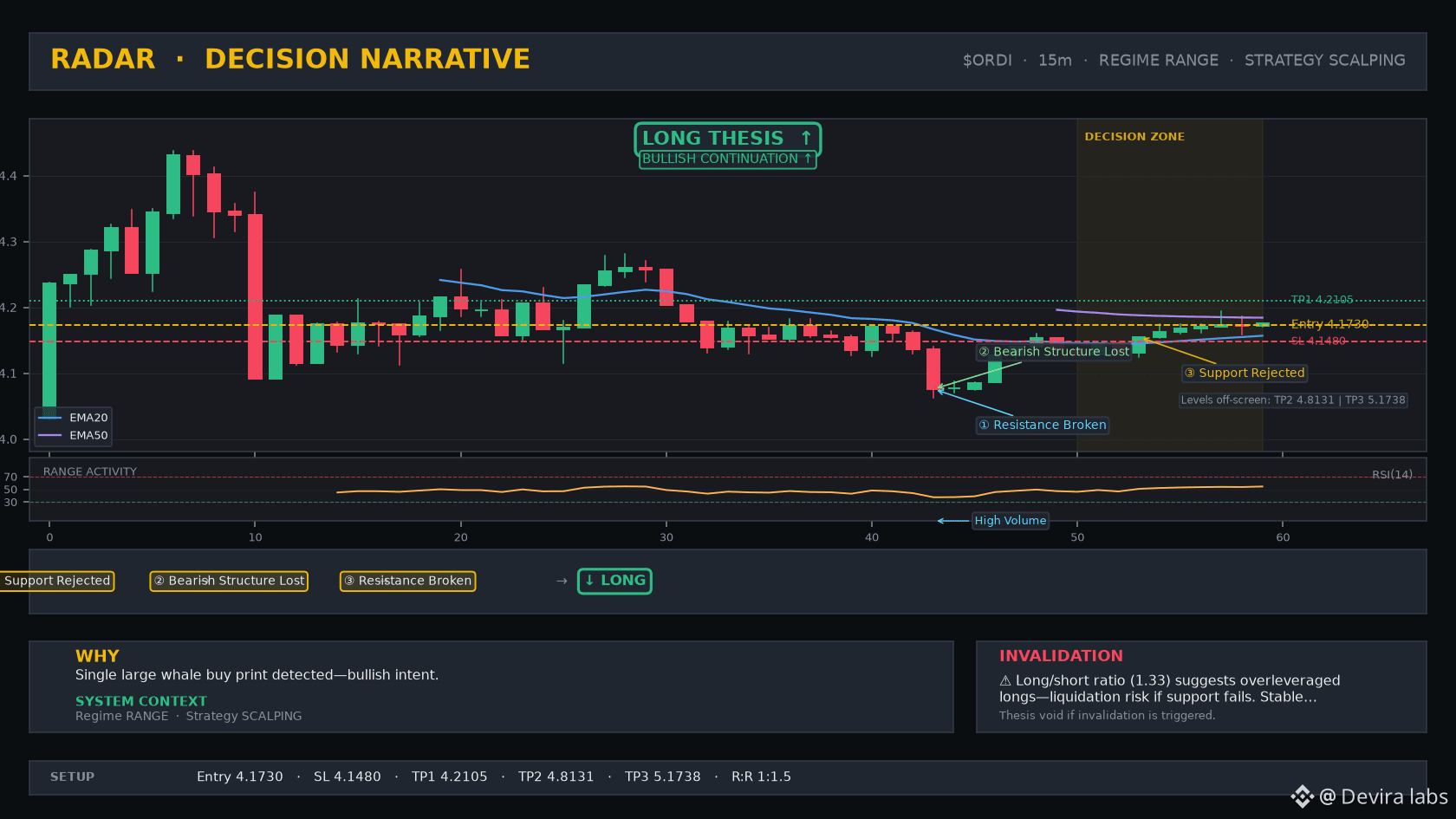1456x819 pixels.
Task: Click the LONG THESIS badge above the chart
Action: (x=727, y=139)
